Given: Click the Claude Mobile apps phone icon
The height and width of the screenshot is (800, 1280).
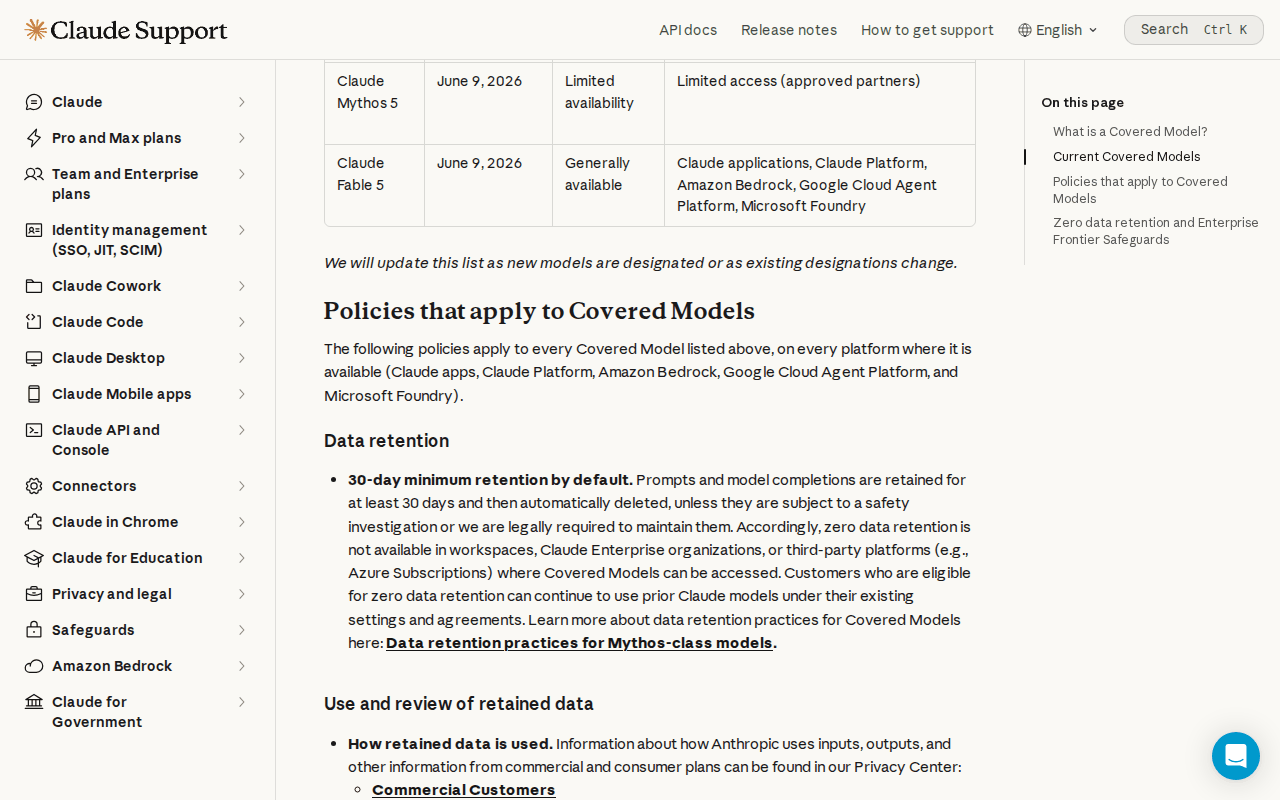Looking at the screenshot, I should 34,394.
